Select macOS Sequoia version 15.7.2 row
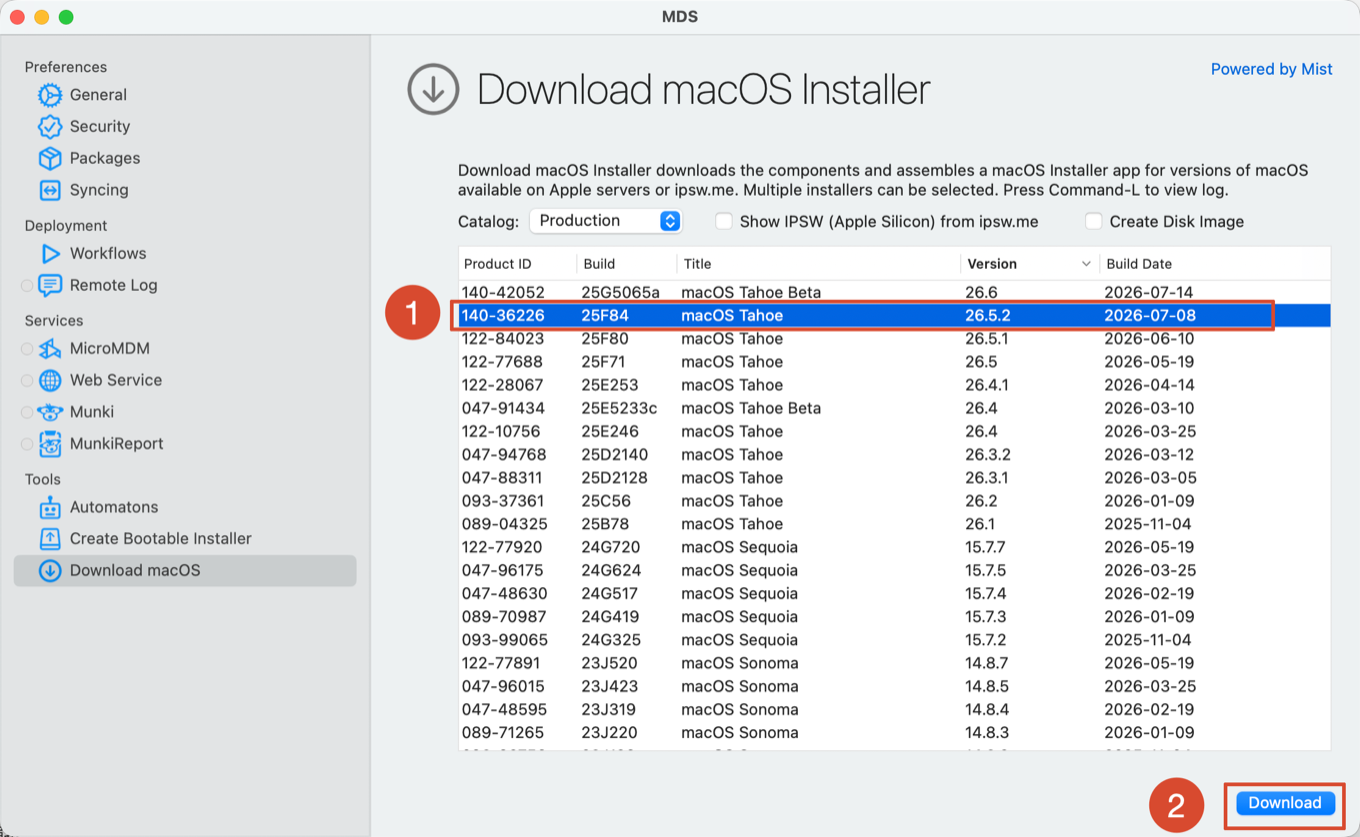This screenshot has height=837, width=1360. [895, 640]
